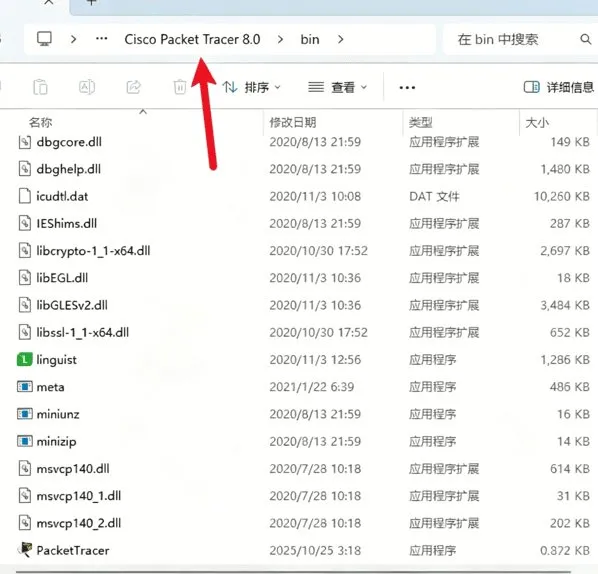
Task: Click the 应用程序 type cell of miniunz
Action: [x=432, y=414]
